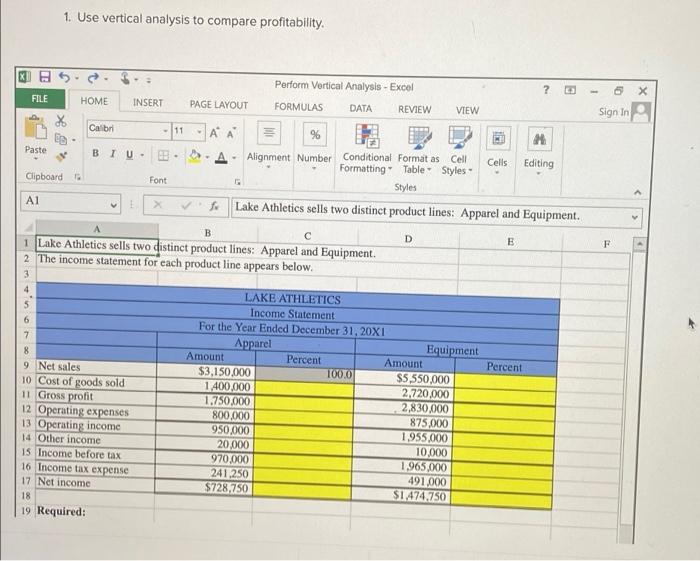Open the Font dialog launcher
The height and width of the screenshot is (561, 700).
238,182
